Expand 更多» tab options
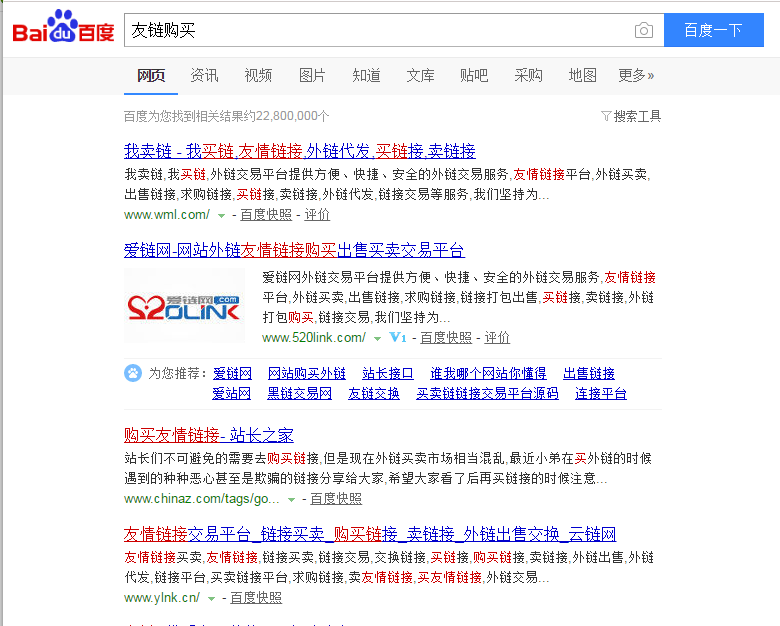This screenshot has width=780, height=626. point(636,76)
